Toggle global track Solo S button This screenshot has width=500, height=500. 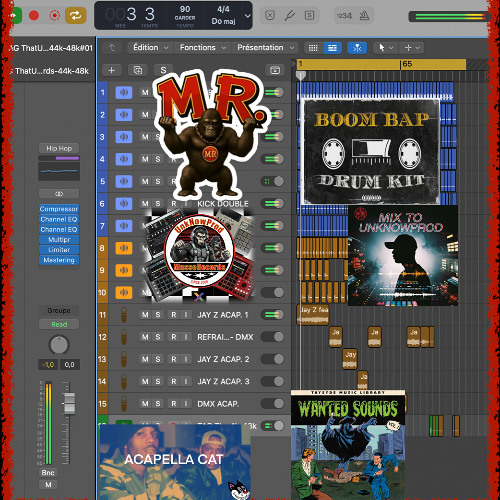click(x=163, y=70)
